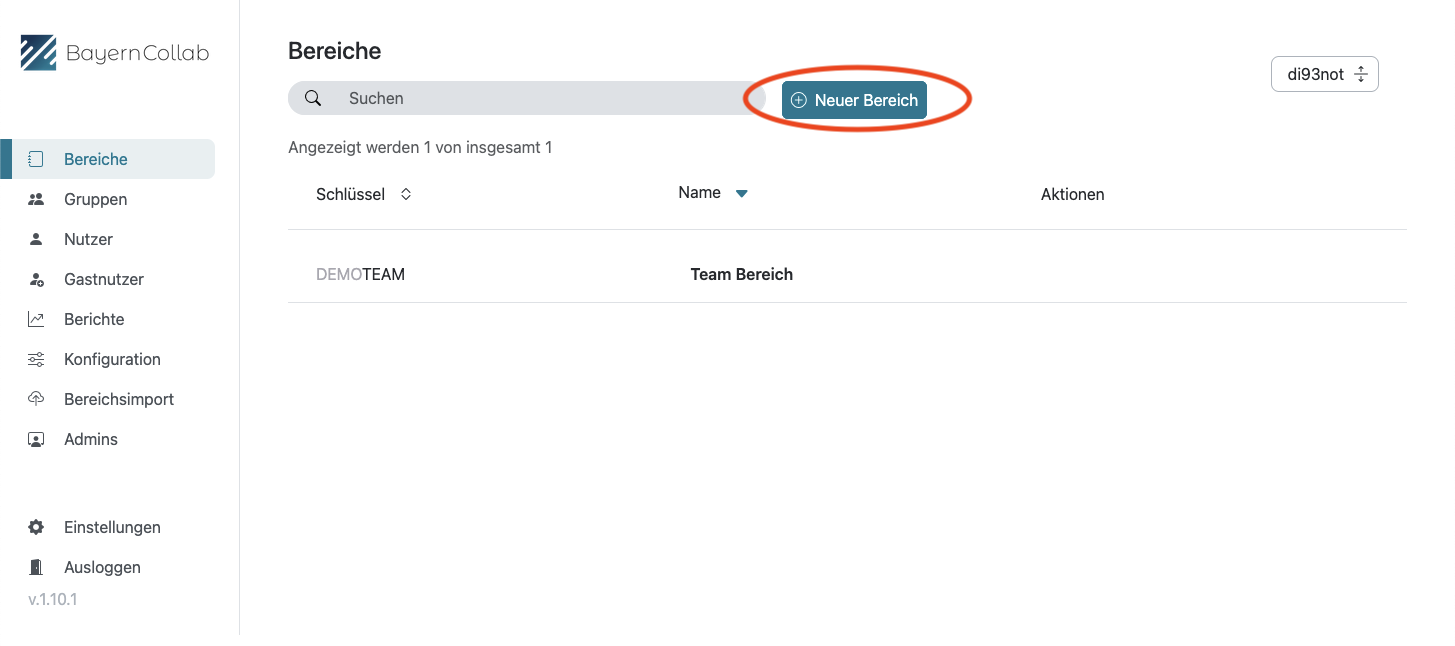Click the Bereichsimport cloud upload icon

36,399
